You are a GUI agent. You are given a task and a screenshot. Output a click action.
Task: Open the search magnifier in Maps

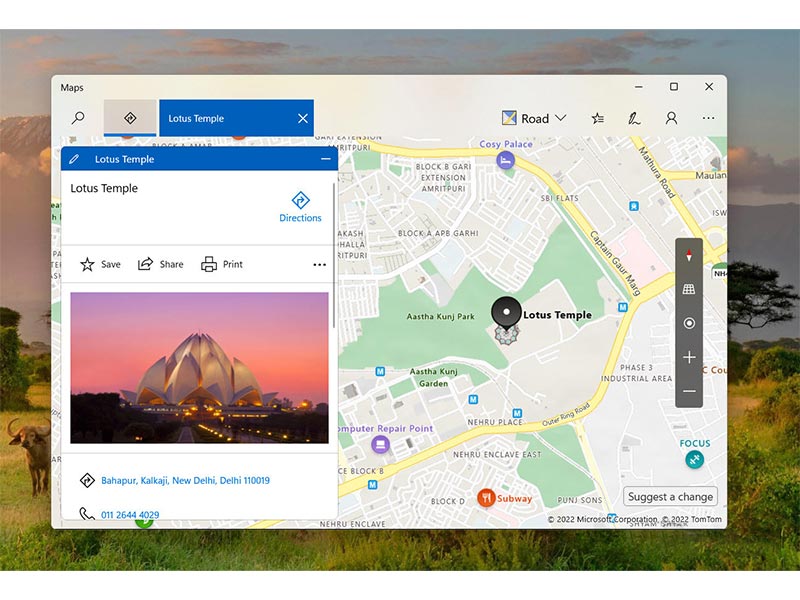(78, 118)
